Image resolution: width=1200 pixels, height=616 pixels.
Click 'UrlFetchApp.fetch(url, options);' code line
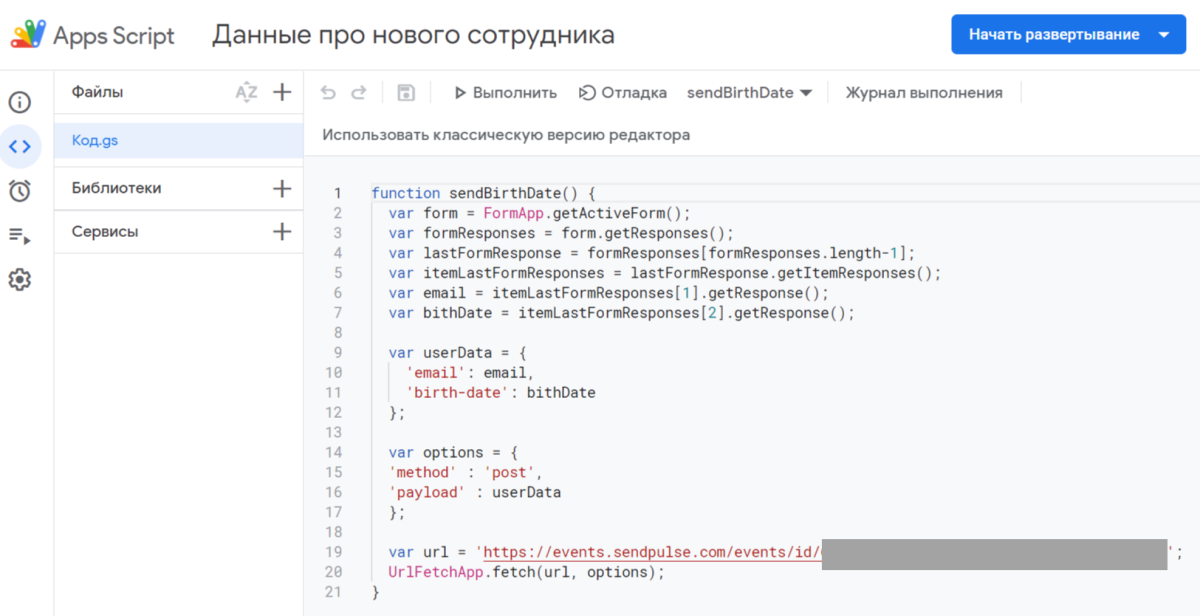click(526, 572)
